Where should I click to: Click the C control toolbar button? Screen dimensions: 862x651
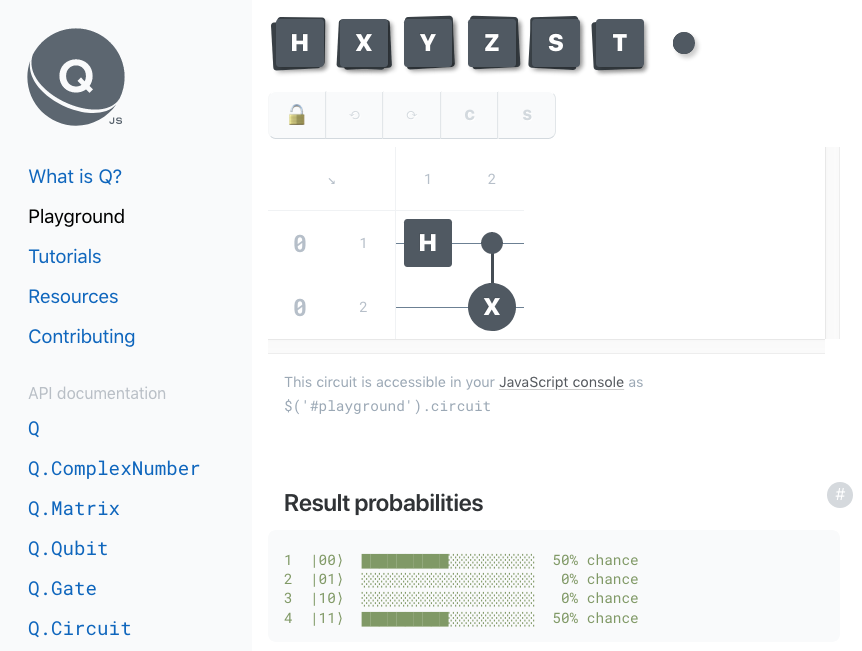[469, 115]
